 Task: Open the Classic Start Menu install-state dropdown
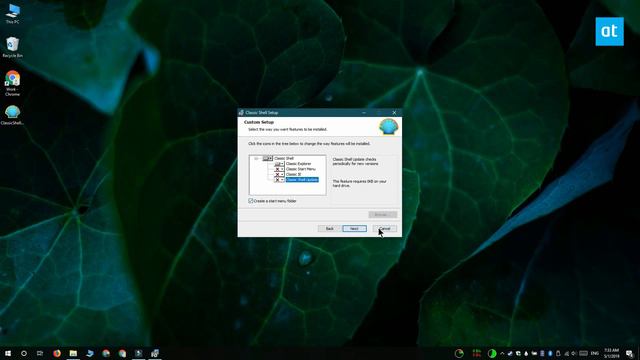pyautogui.click(x=279, y=169)
